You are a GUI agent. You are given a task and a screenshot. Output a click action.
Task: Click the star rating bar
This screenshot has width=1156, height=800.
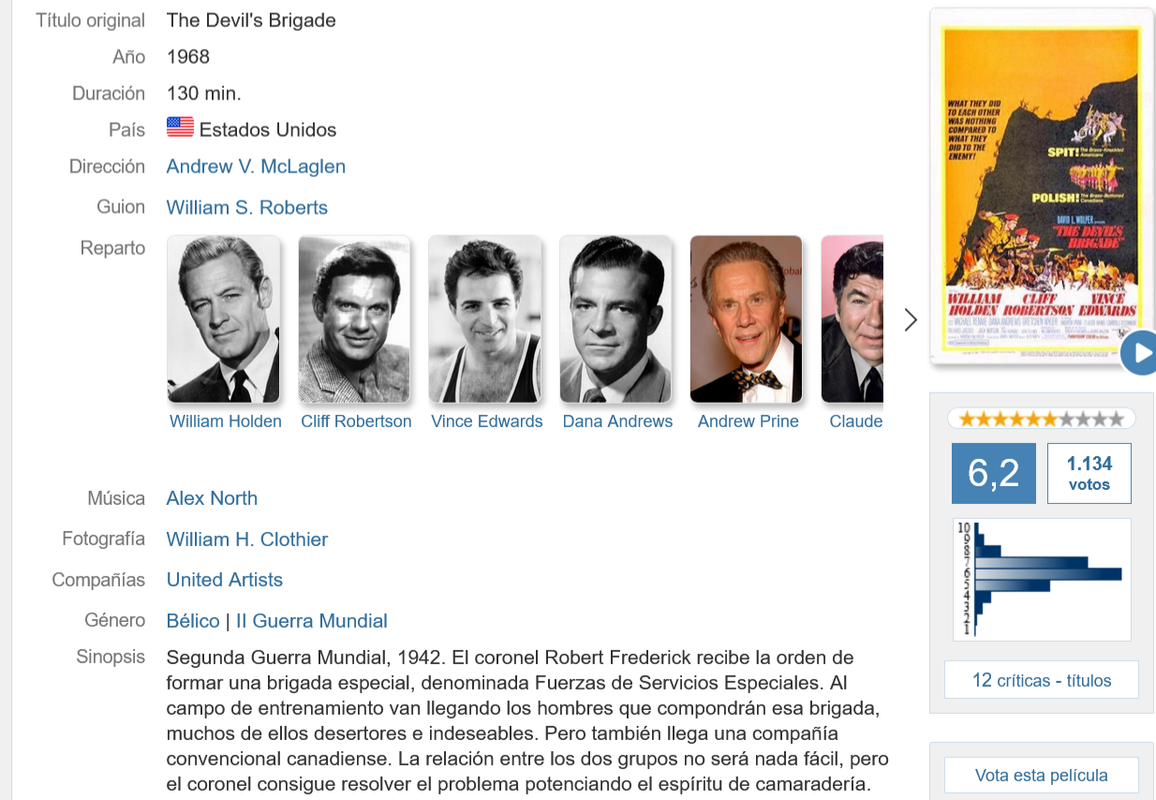click(1041, 419)
